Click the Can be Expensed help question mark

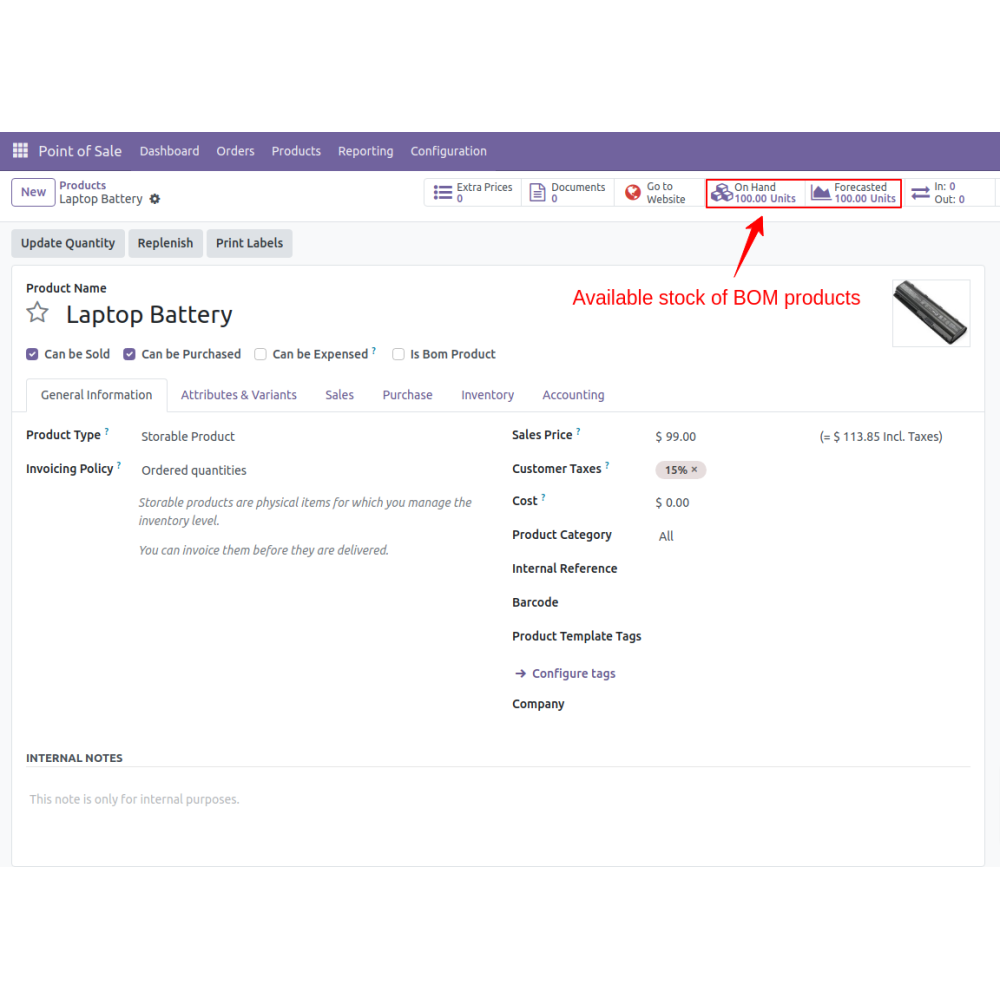point(374,351)
